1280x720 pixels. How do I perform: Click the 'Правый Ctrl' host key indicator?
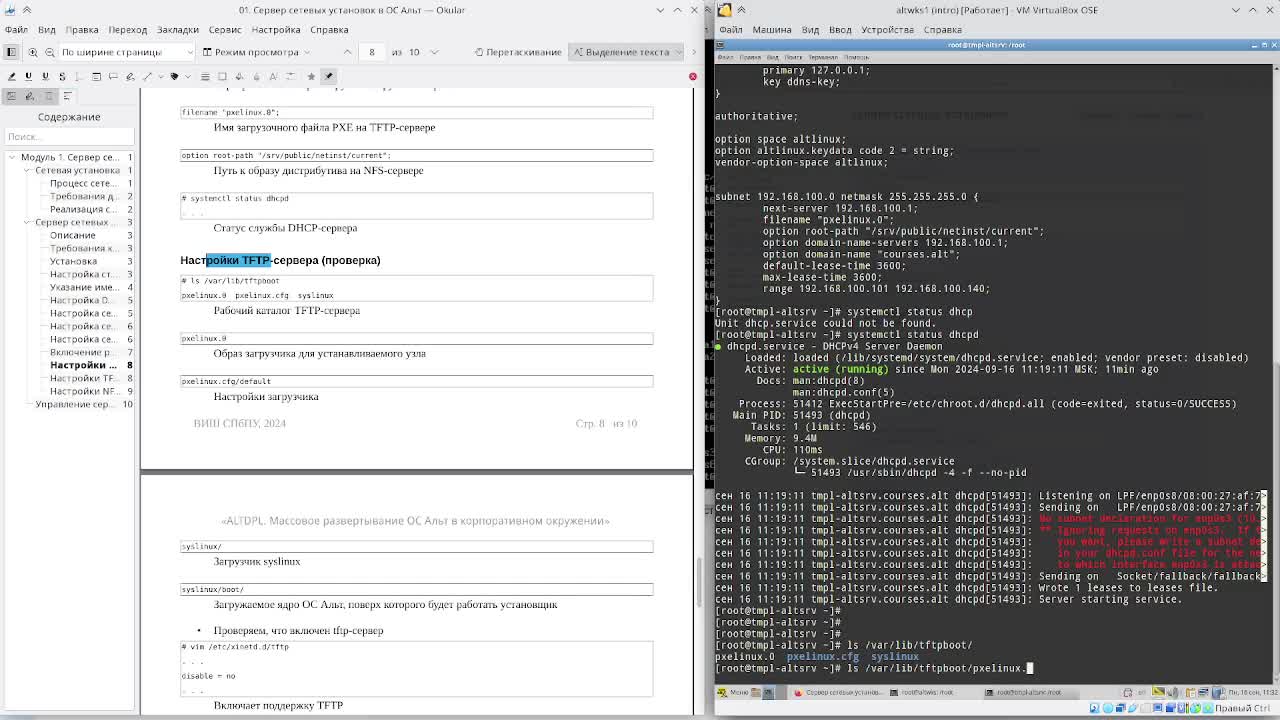1243,708
